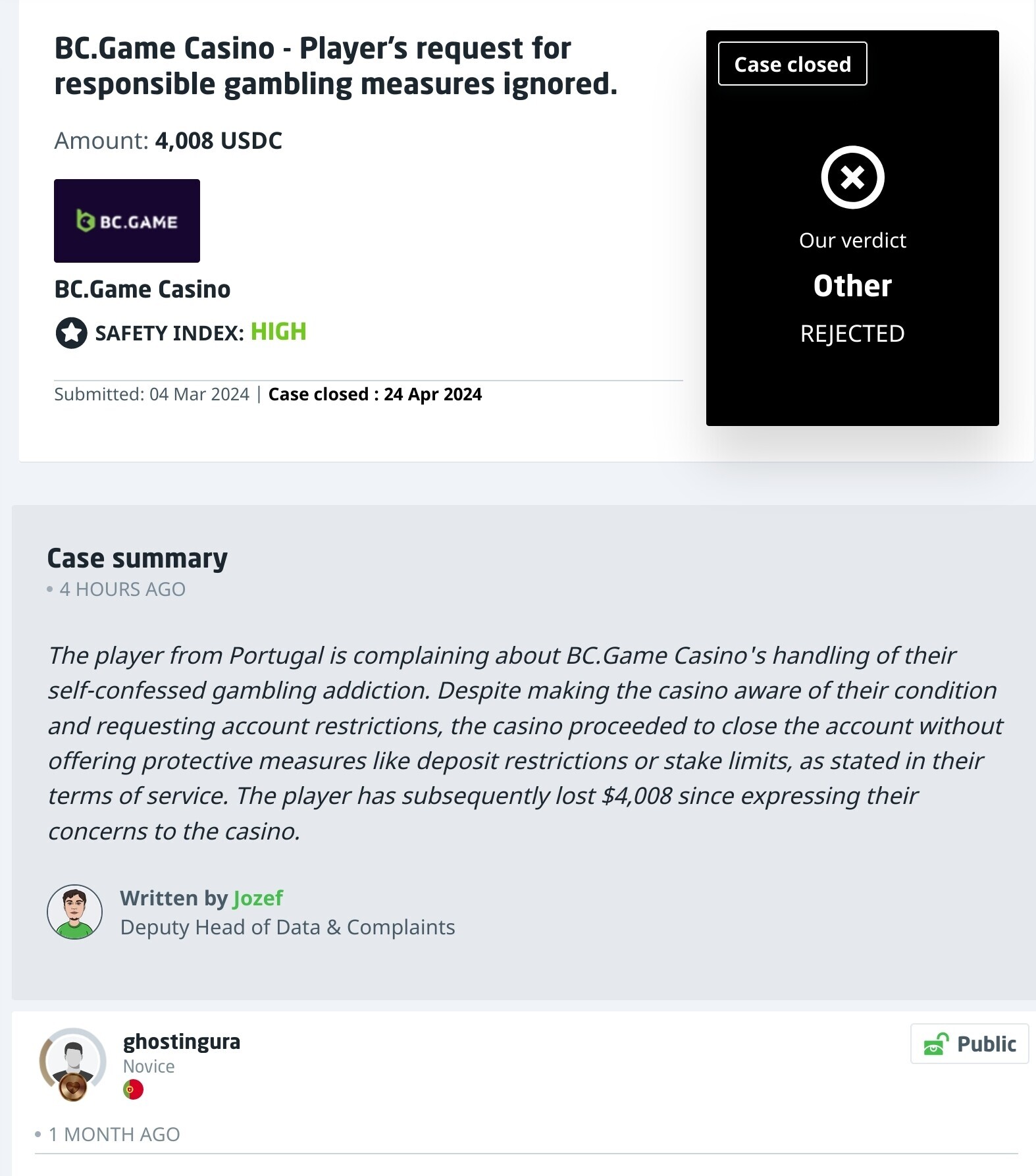Open author Jozef's profile link
Screen dimensions: 1036x1176
258,898
